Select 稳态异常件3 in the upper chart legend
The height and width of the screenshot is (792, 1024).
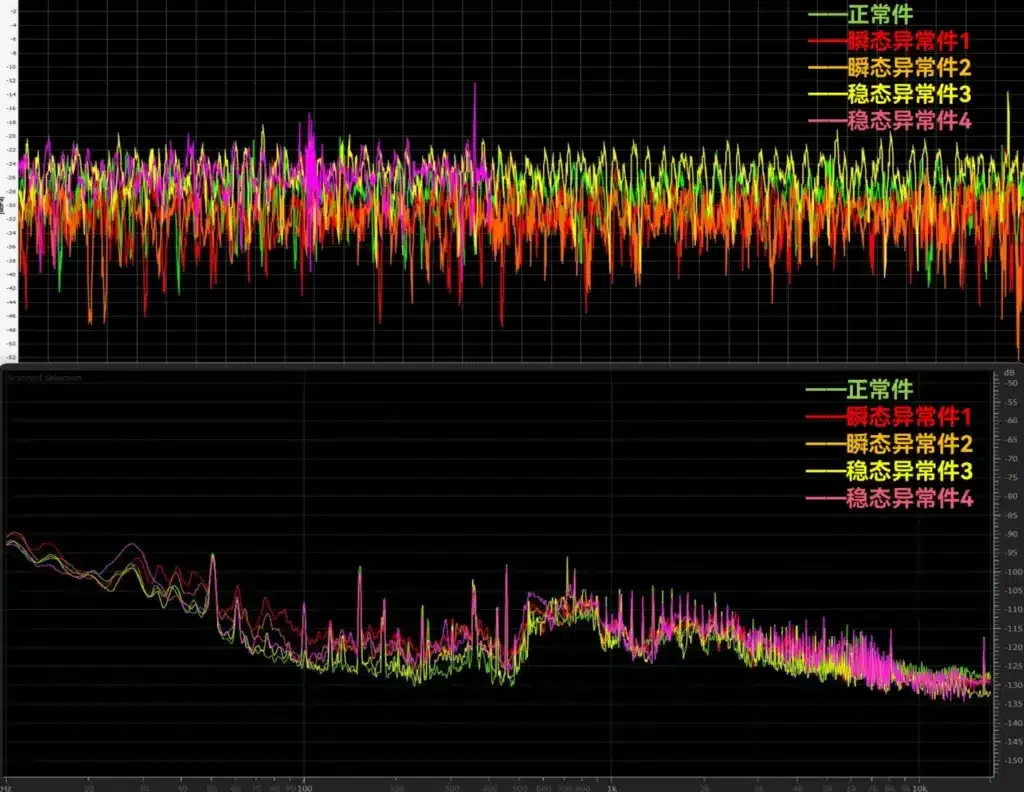pyautogui.click(x=908, y=94)
